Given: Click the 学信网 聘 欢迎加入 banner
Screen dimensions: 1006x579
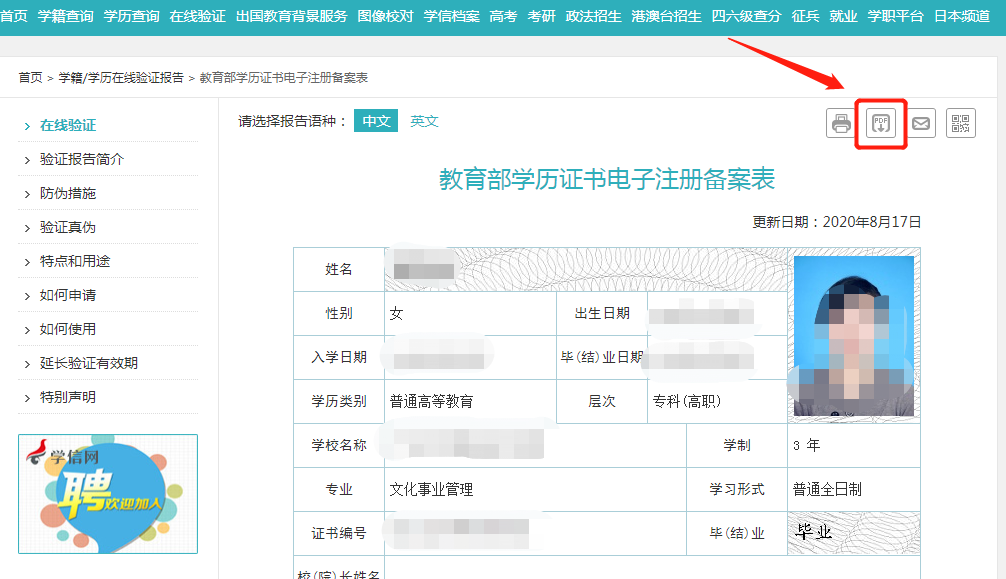Looking at the screenshot, I should pyautogui.click(x=108, y=494).
